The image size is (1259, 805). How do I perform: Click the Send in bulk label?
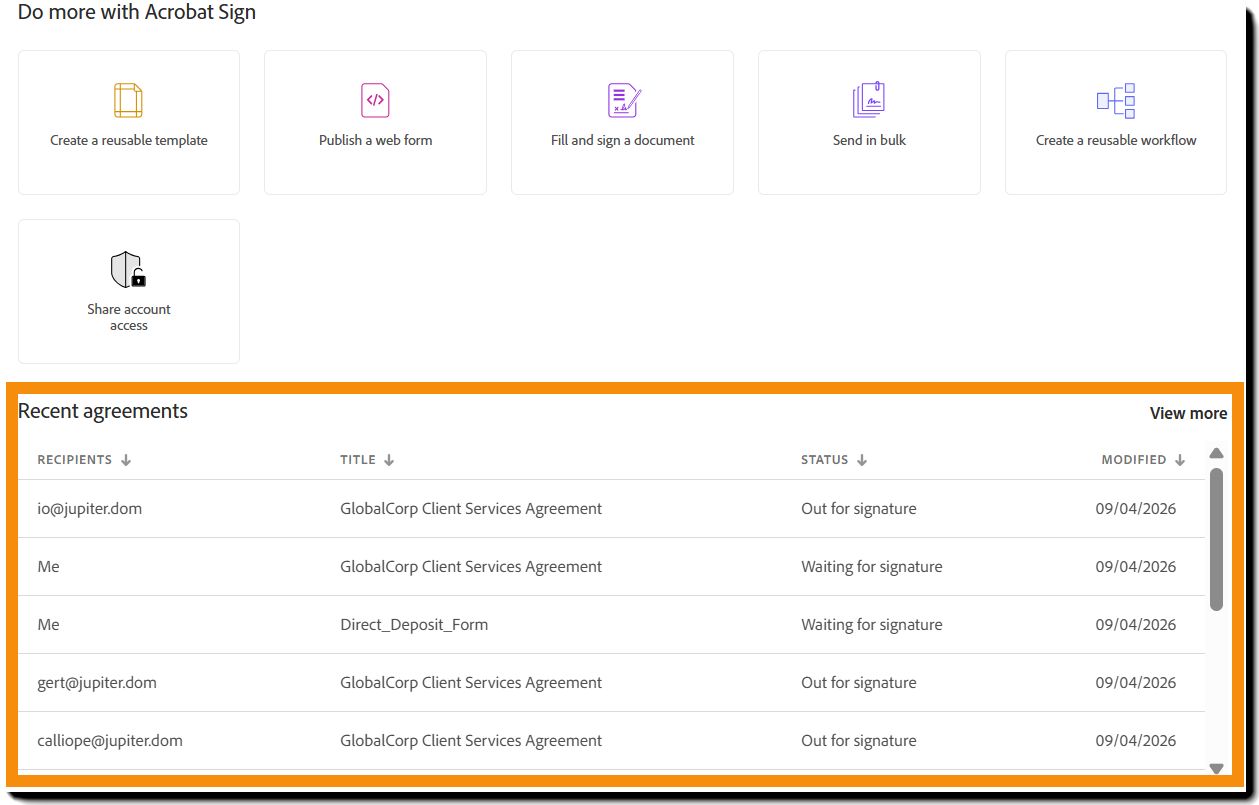[869, 140]
